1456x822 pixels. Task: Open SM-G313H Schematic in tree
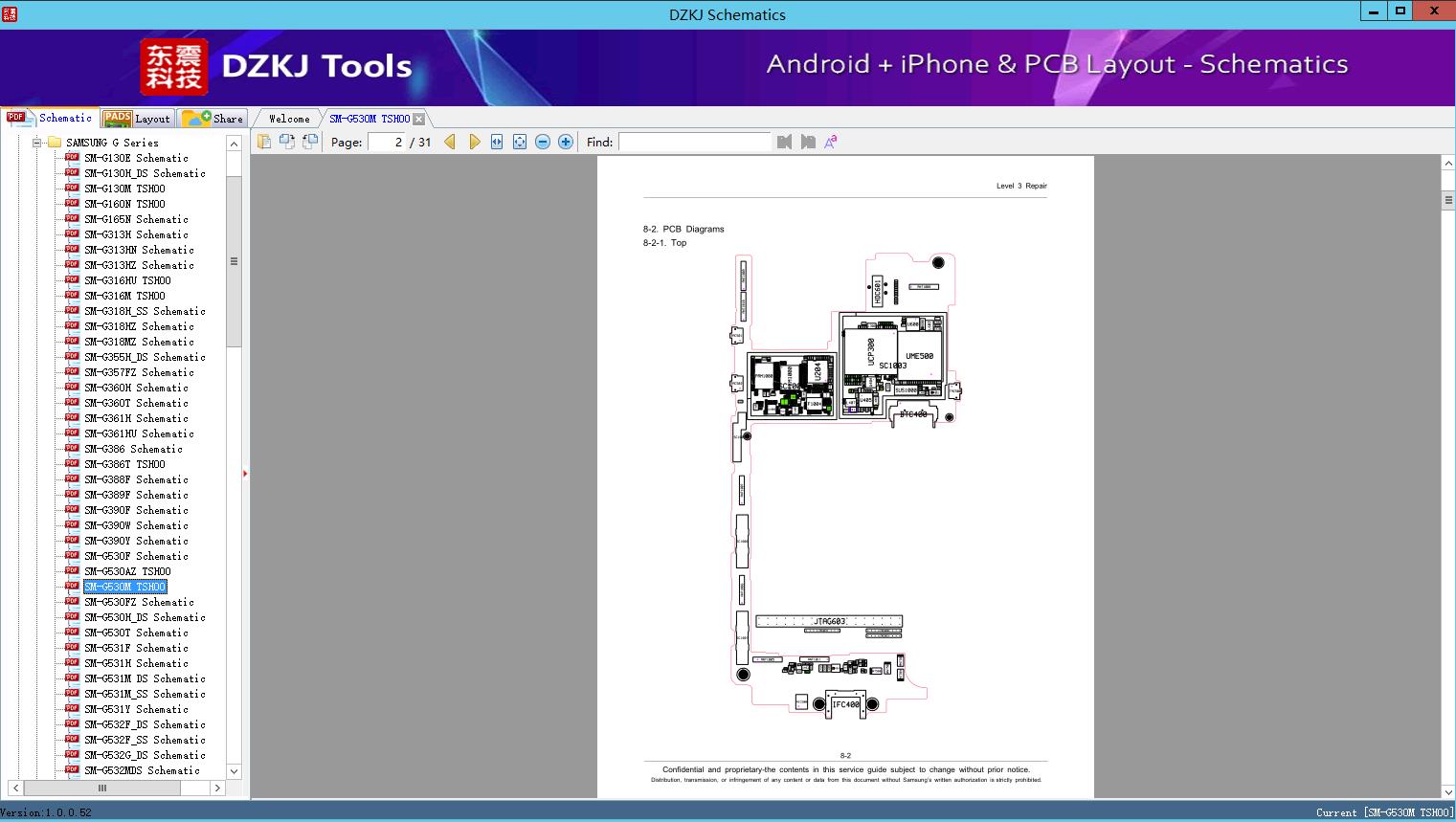[x=136, y=234]
